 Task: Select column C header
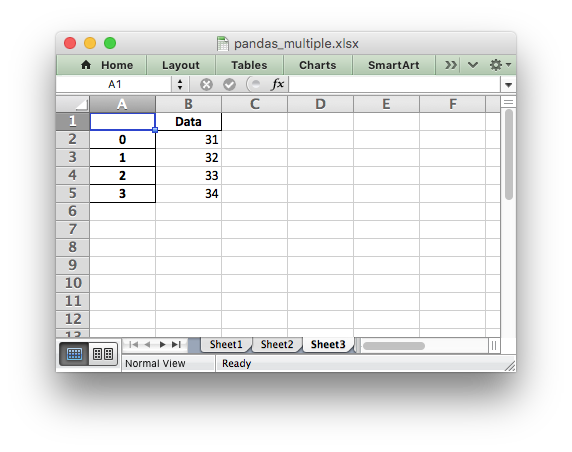(x=254, y=104)
